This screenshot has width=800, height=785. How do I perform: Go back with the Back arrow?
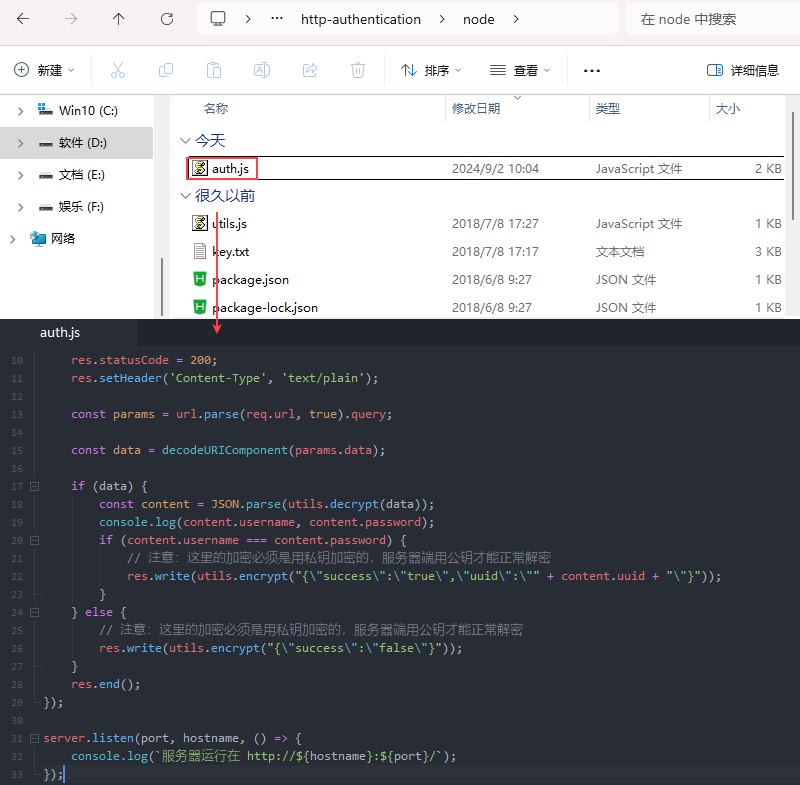(x=23, y=19)
